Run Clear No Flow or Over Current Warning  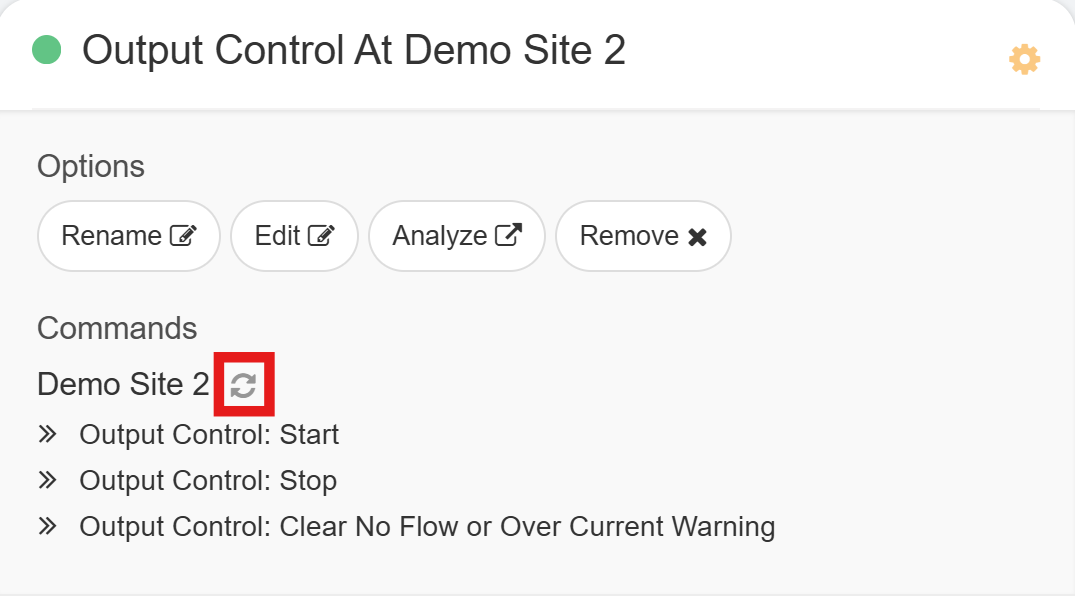pos(427,527)
